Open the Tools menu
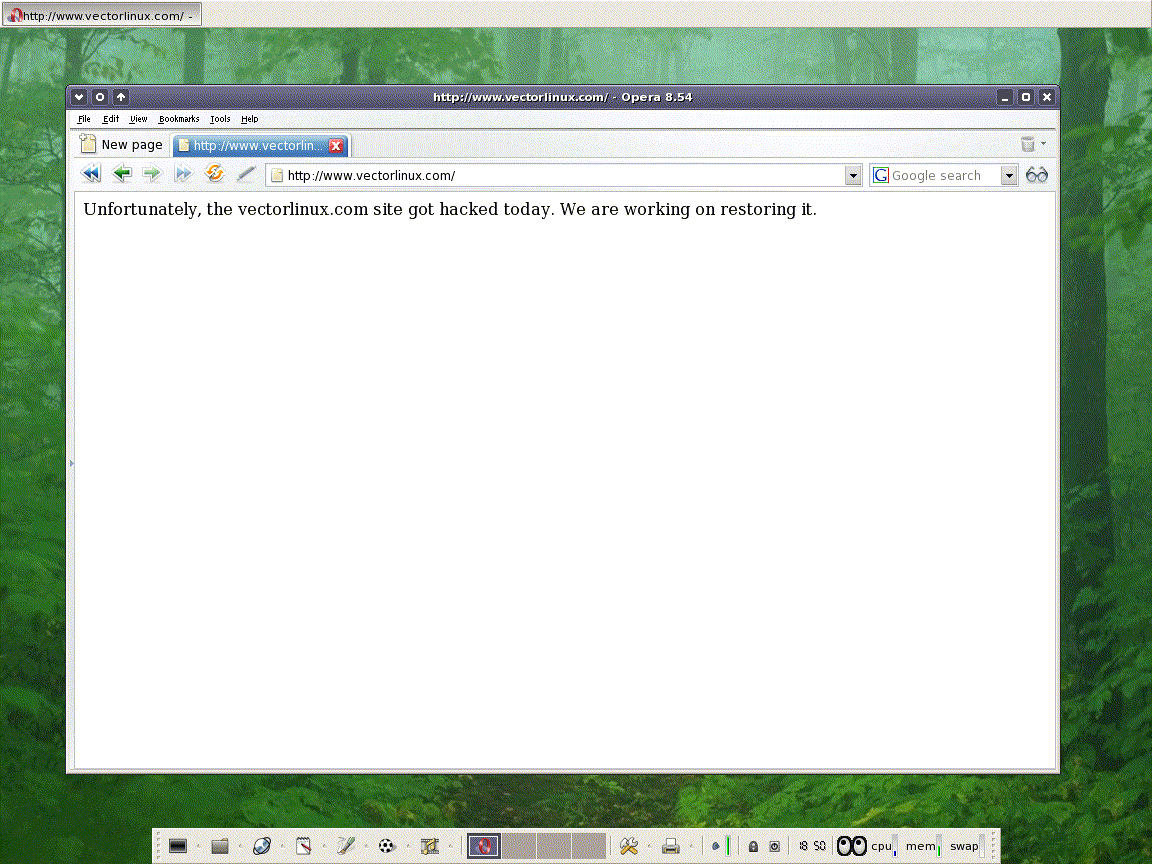This screenshot has width=1152, height=864. (x=220, y=119)
